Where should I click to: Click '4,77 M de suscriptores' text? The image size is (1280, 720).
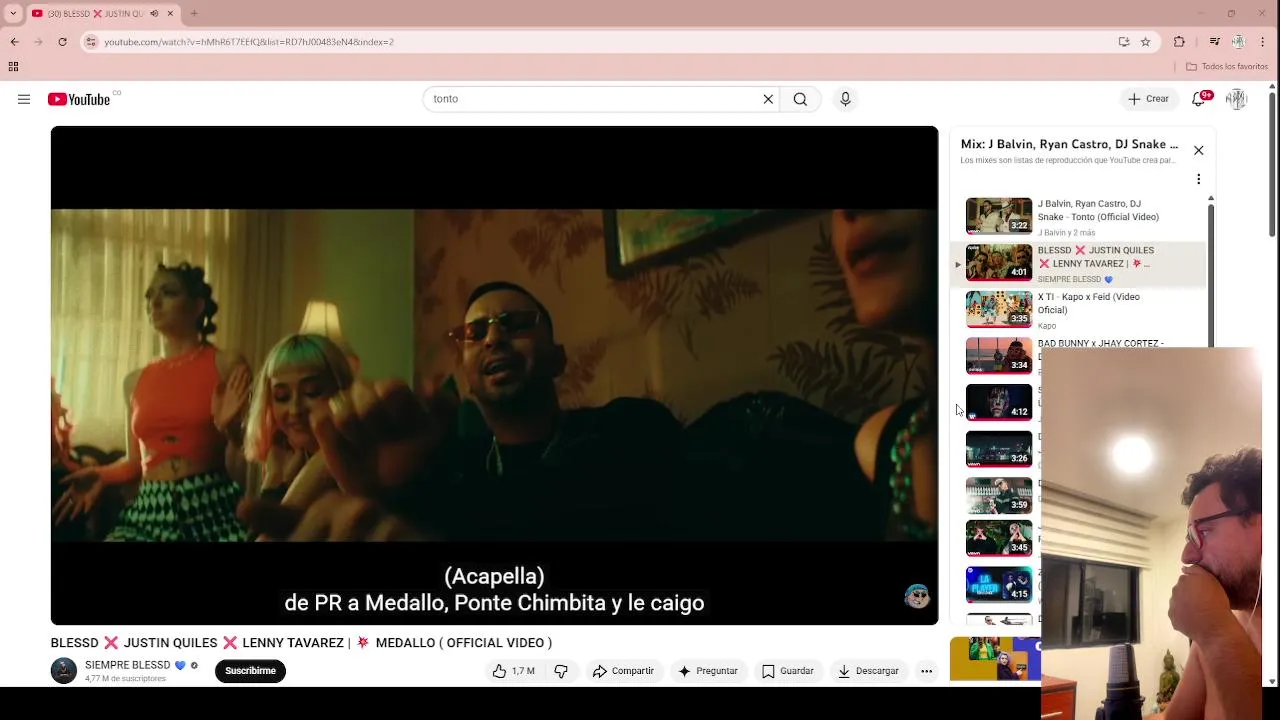(125, 679)
